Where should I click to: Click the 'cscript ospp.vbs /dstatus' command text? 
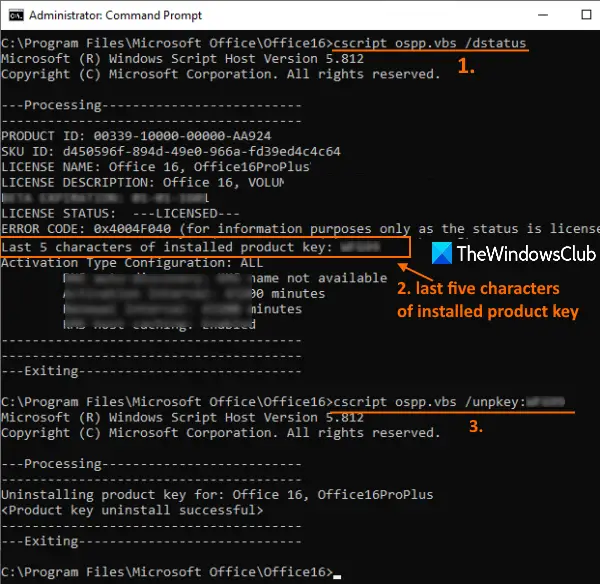tap(430, 43)
